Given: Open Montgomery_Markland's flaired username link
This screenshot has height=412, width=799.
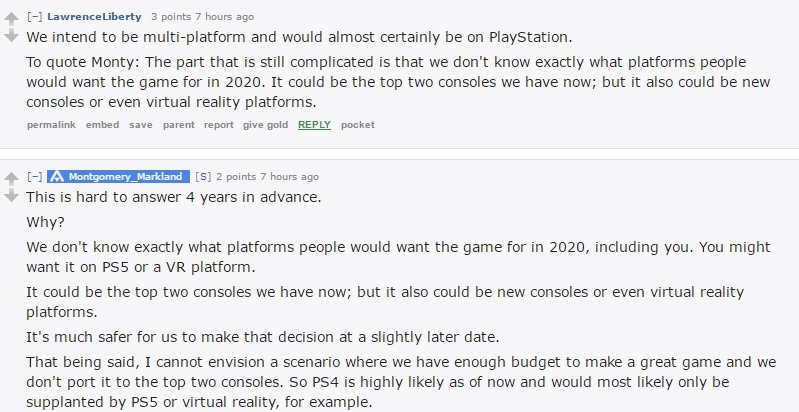Looking at the screenshot, I should 125,177.
